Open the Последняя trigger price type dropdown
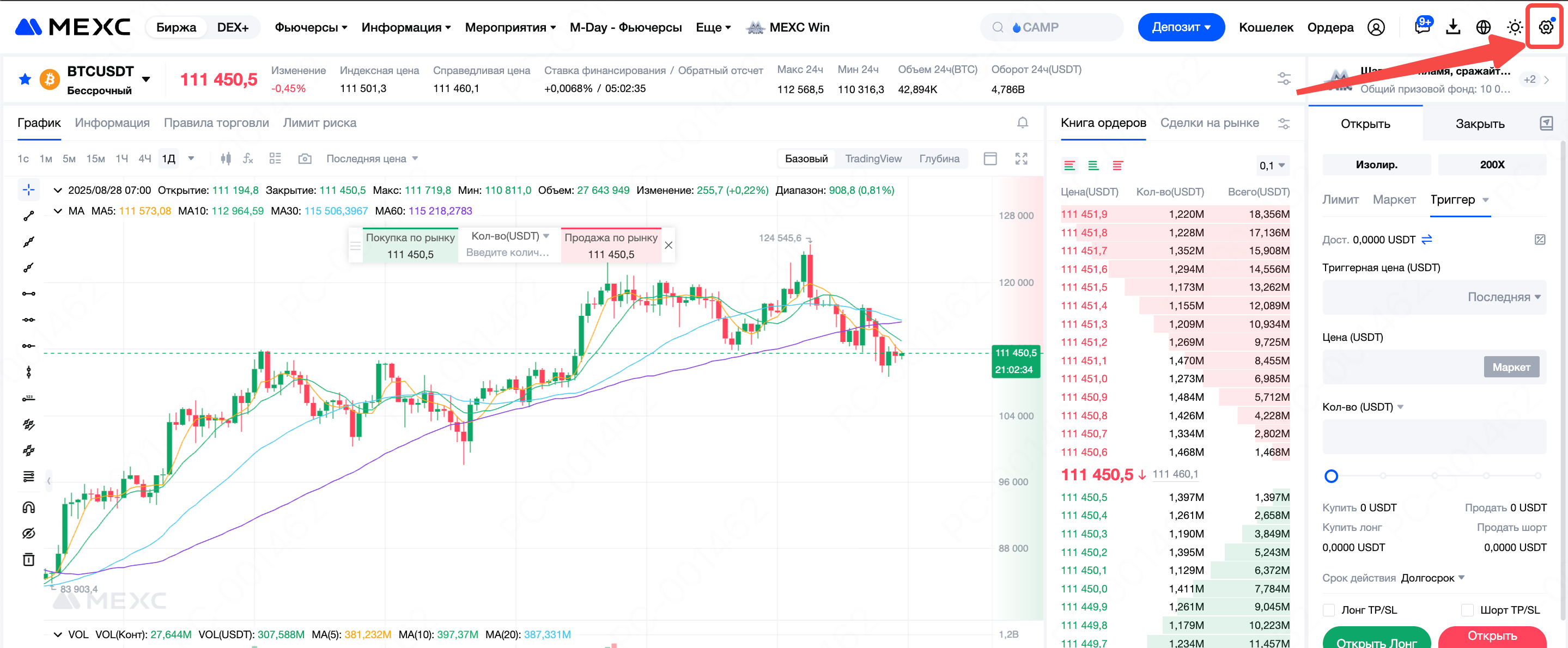The height and width of the screenshot is (648, 1568). tap(1504, 297)
